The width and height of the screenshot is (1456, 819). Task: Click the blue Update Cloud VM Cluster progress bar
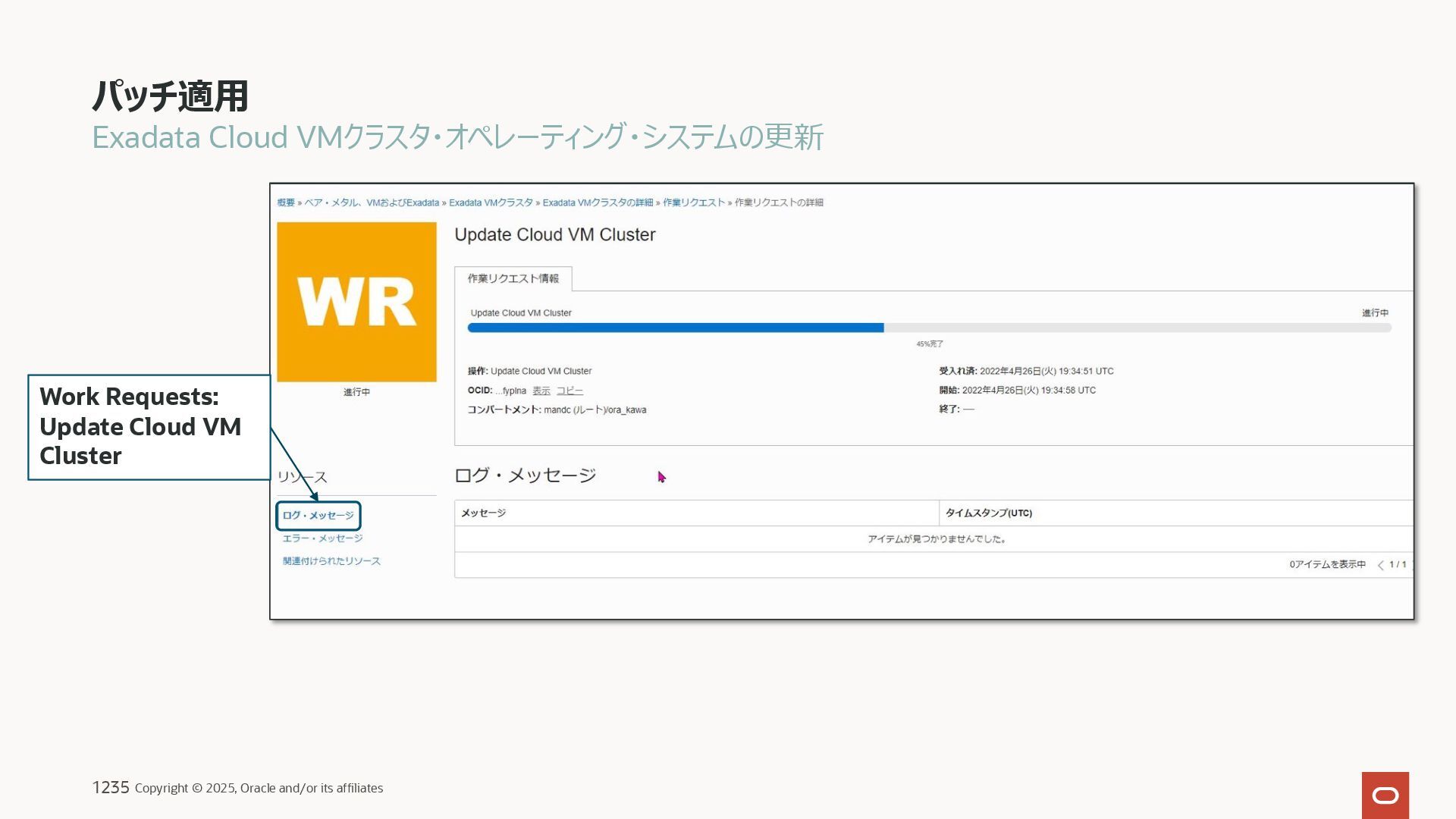click(x=675, y=328)
